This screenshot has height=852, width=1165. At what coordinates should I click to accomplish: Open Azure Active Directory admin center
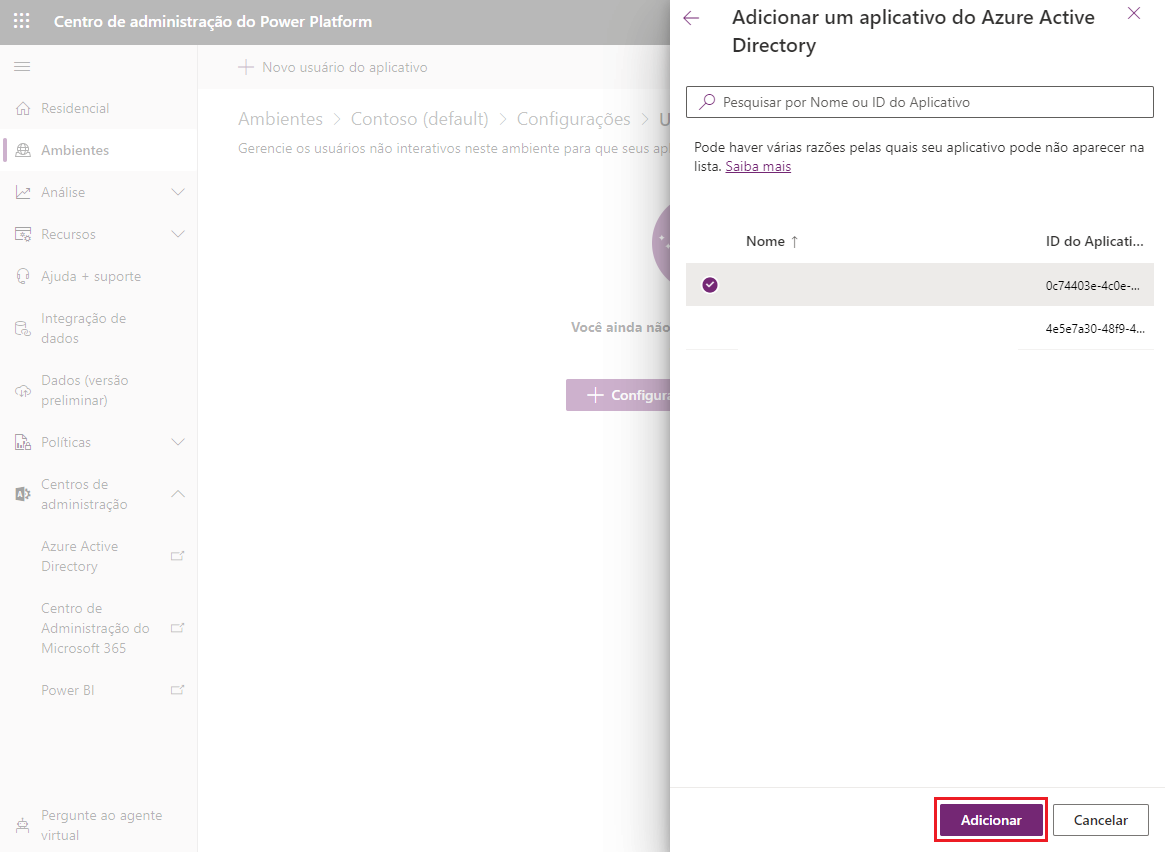pyautogui.click(x=99, y=556)
